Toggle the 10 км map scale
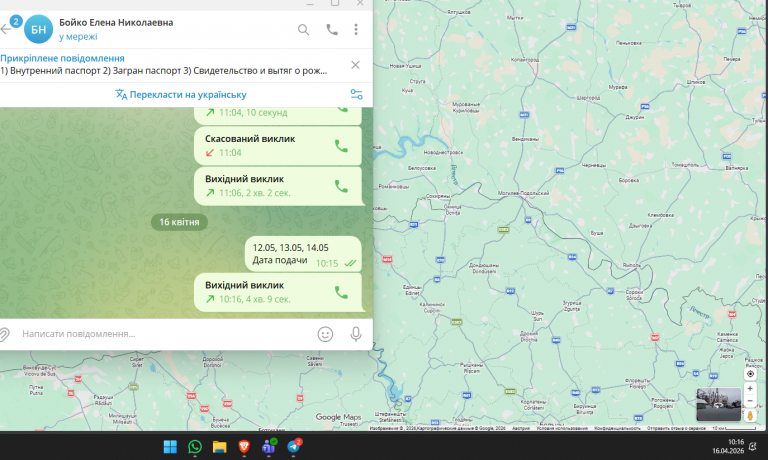 [734, 428]
